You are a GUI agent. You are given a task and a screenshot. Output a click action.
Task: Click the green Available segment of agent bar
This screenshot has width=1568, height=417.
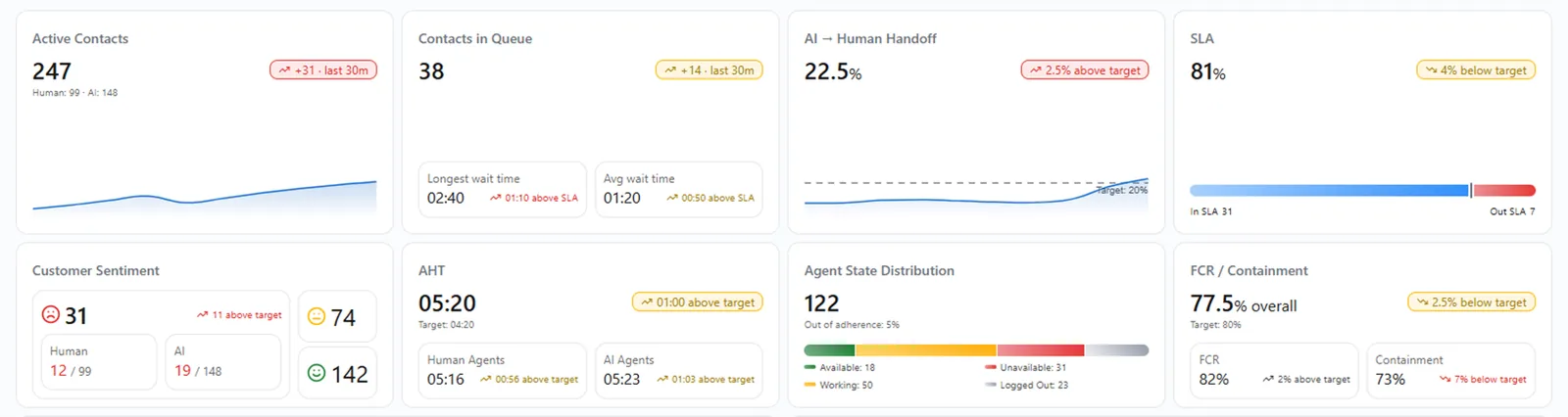pyautogui.click(x=829, y=349)
